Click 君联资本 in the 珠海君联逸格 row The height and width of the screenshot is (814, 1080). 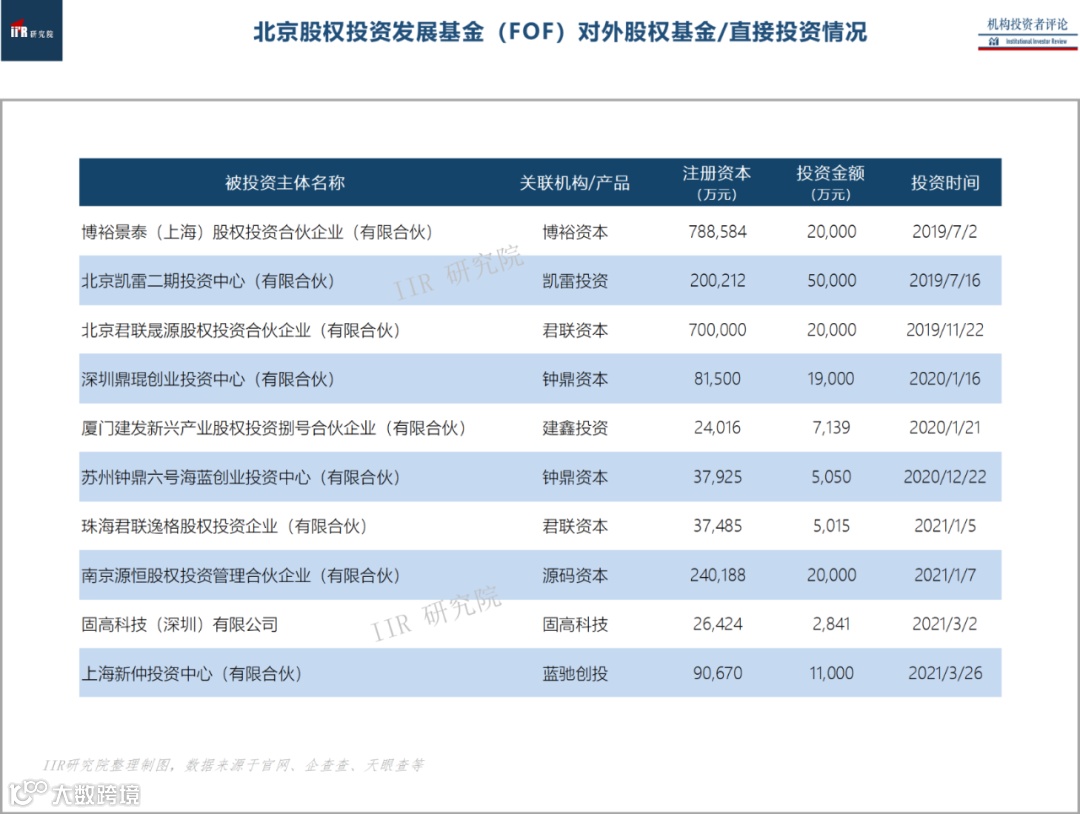click(575, 527)
